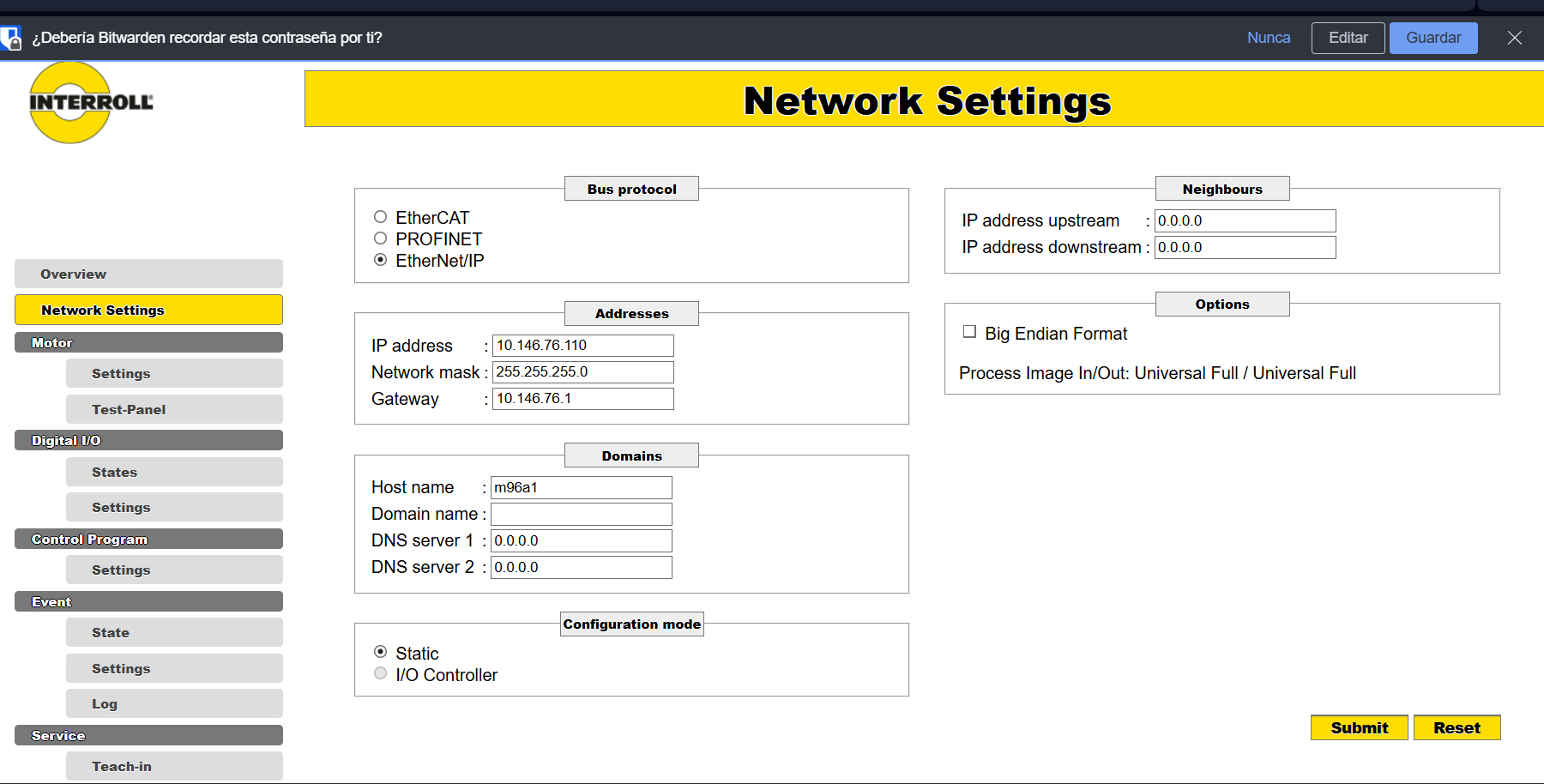Click the Process Image In/Out text
Image resolution: width=1544 pixels, height=784 pixels.
pyautogui.click(x=1157, y=373)
